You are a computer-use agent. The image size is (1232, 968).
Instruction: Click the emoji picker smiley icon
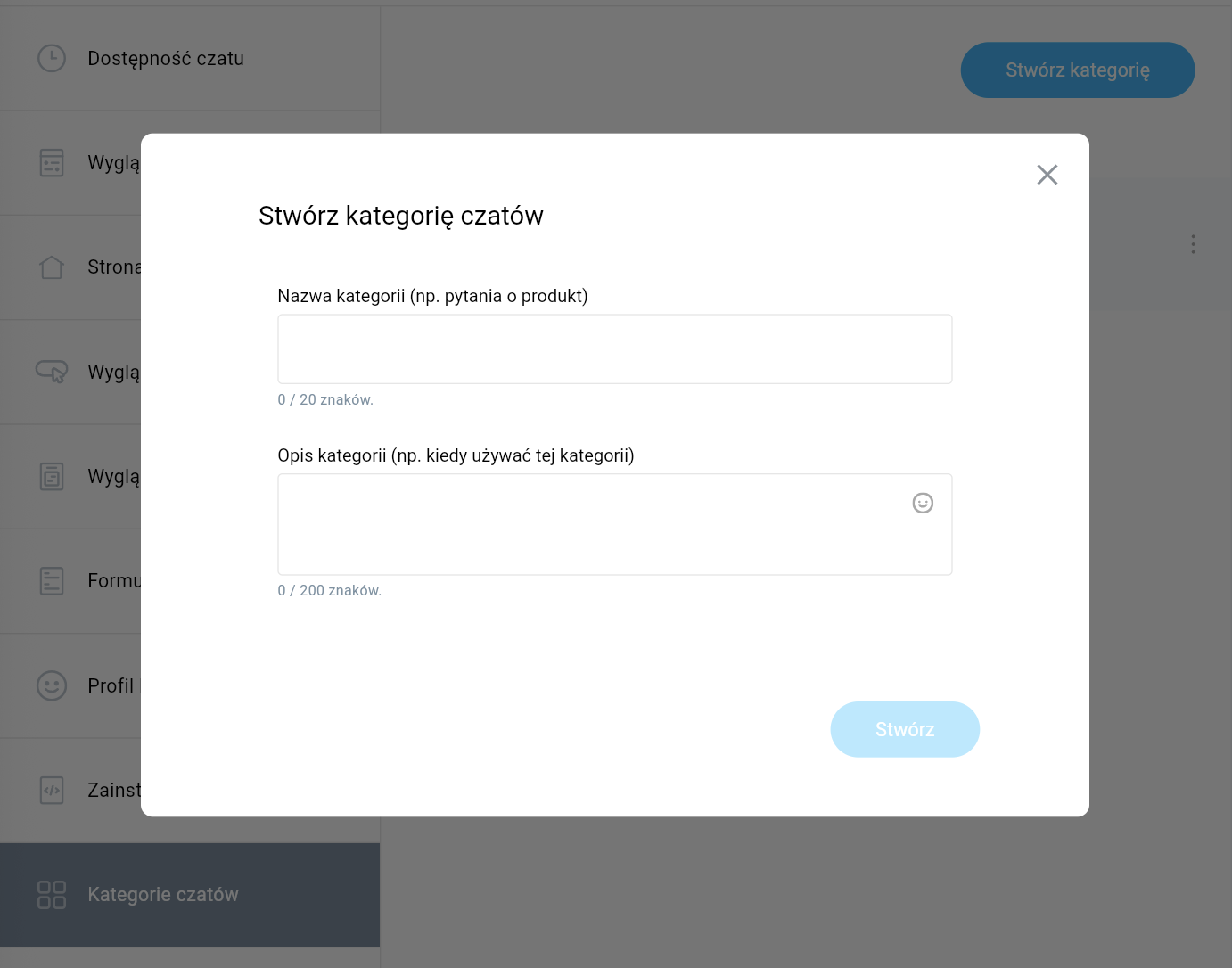(923, 504)
